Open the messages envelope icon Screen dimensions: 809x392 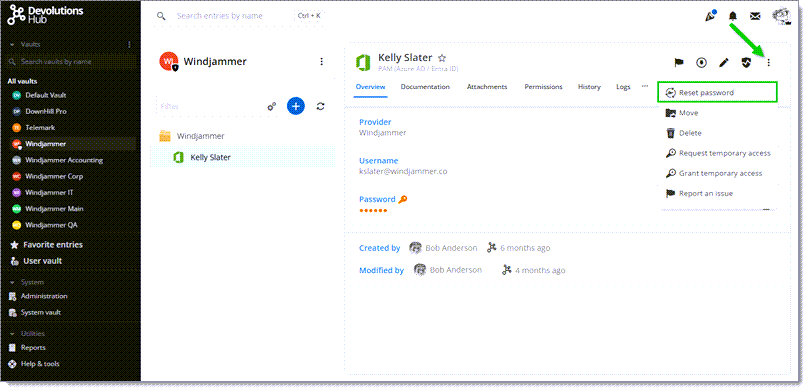point(755,17)
